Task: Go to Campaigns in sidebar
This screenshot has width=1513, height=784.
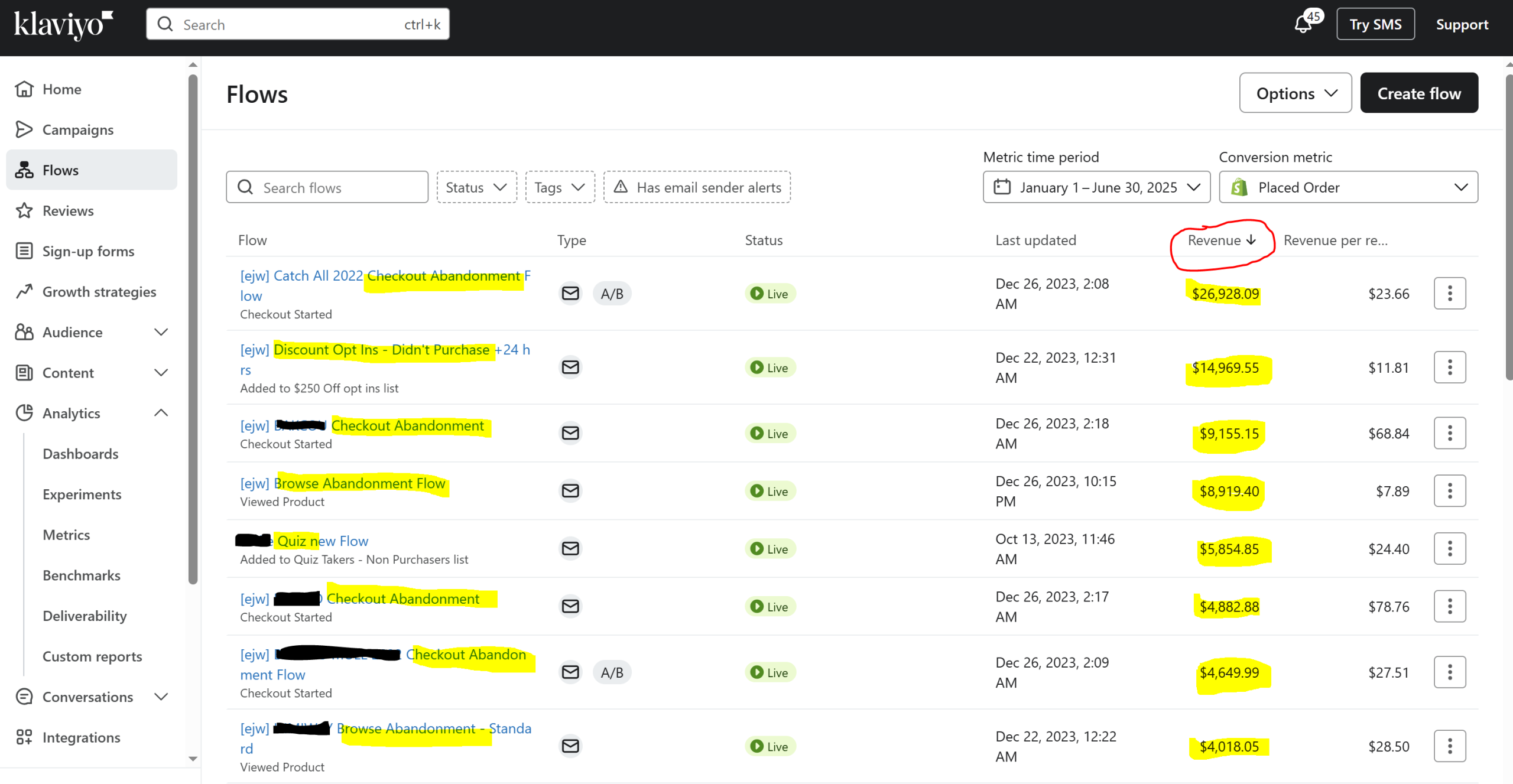Action: 77,129
